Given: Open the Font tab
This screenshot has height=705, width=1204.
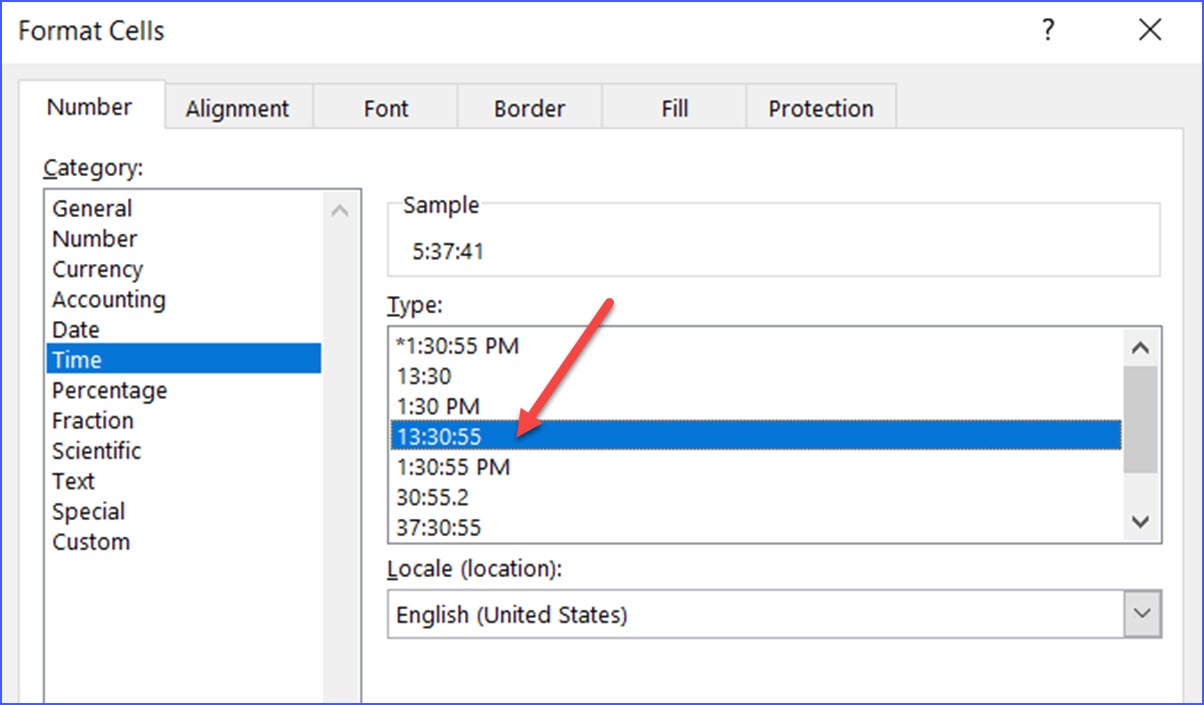Looking at the screenshot, I should pos(385,107).
